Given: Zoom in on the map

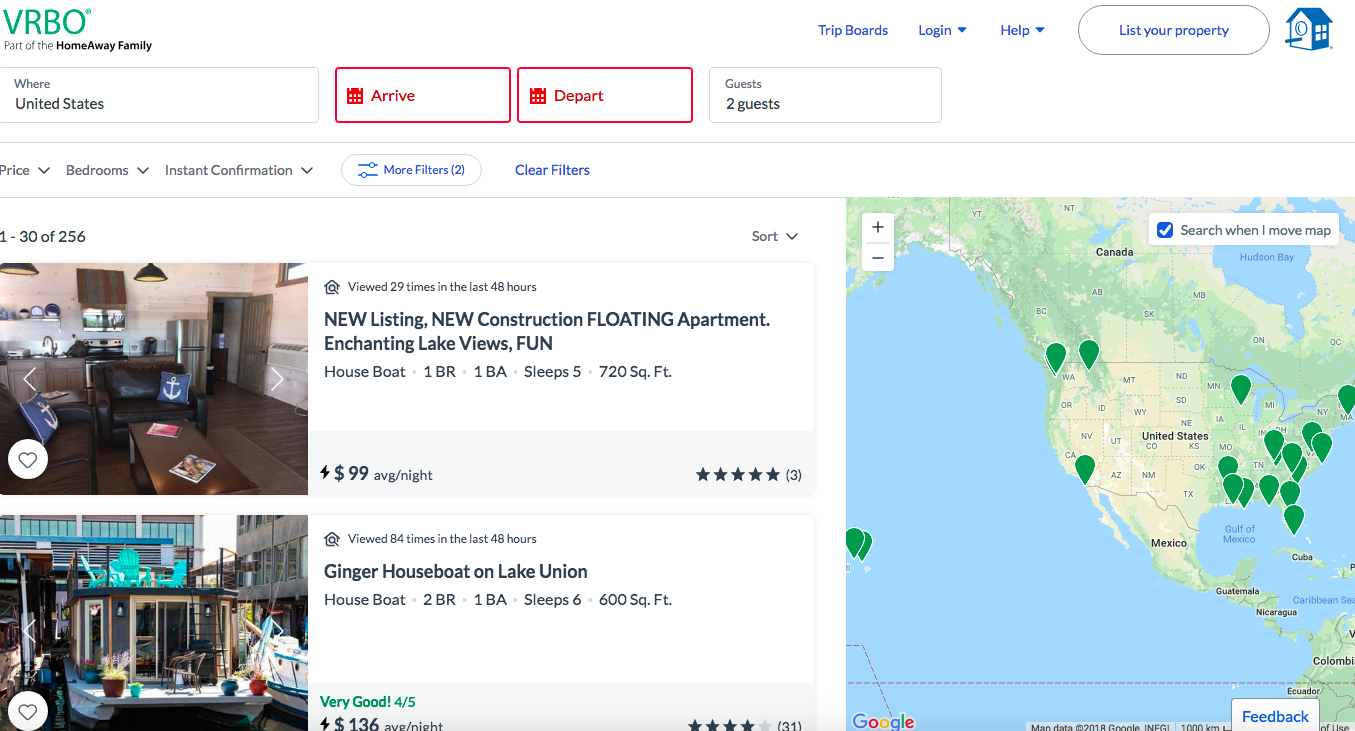Looking at the screenshot, I should [x=877, y=227].
